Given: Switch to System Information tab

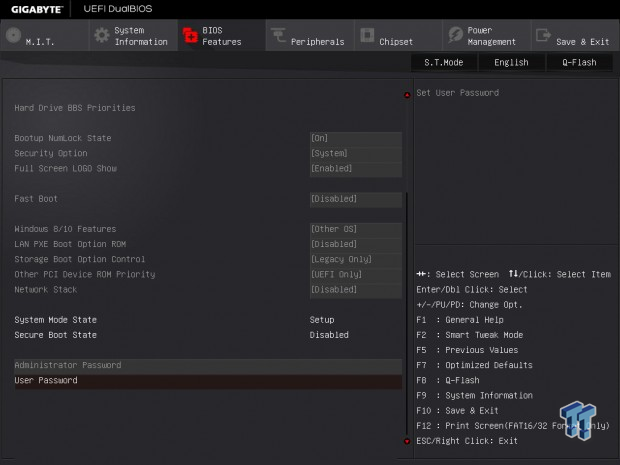Looking at the screenshot, I should click(x=133, y=35).
